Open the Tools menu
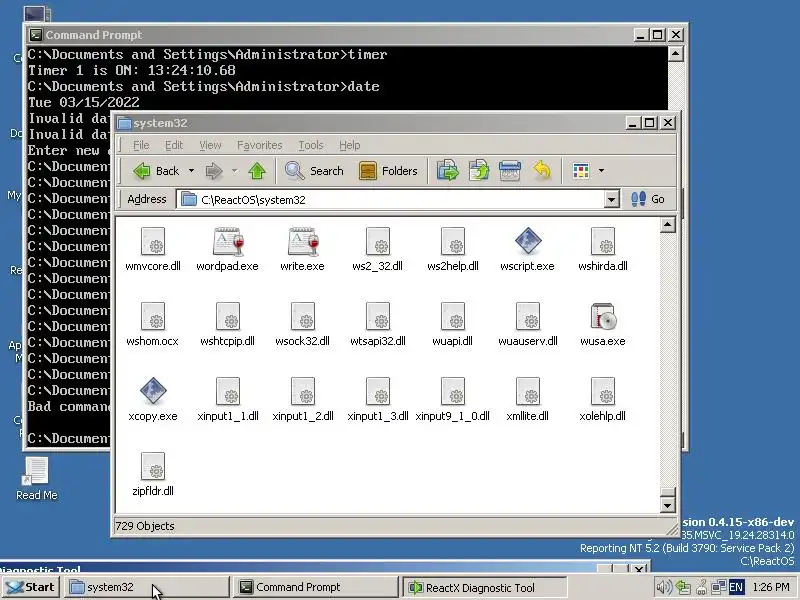This screenshot has width=800, height=600. point(311,145)
